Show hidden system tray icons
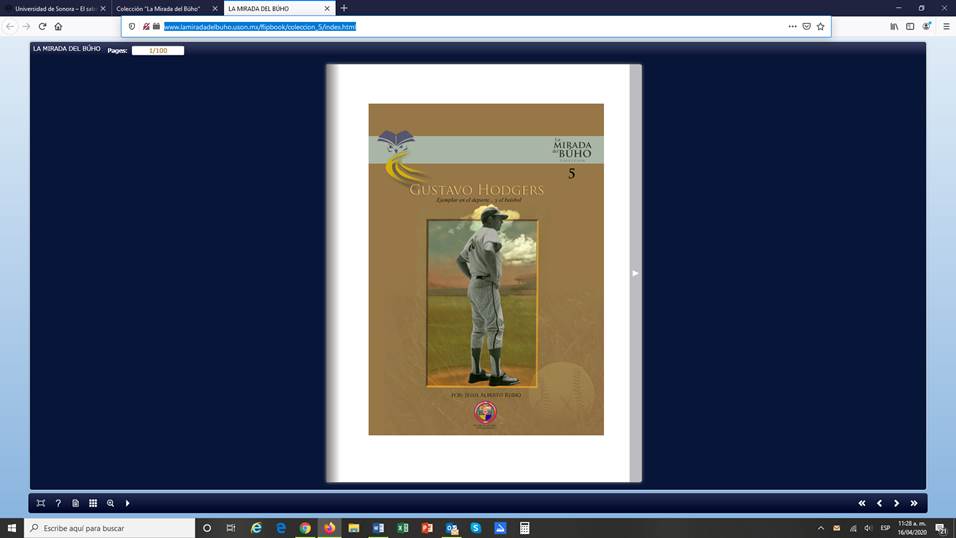Screen dimensions: 956x538 [821, 528]
